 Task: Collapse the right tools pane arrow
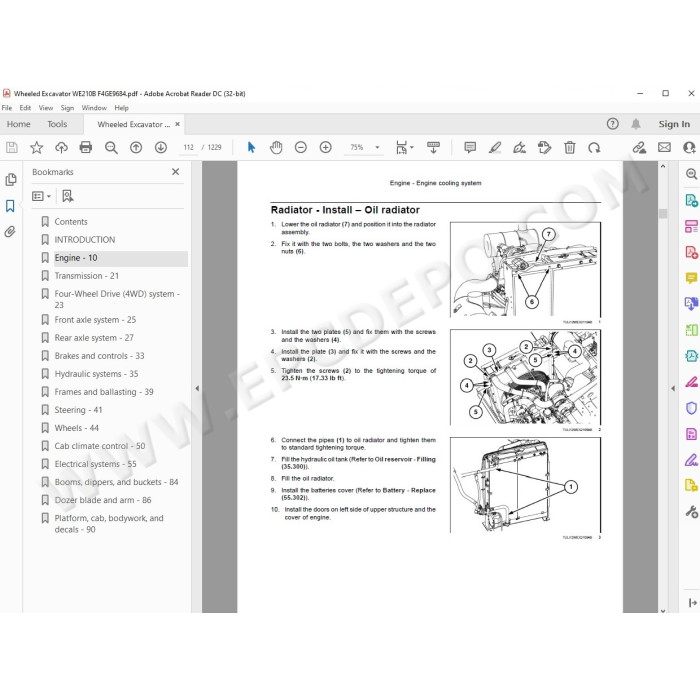click(x=673, y=388)
